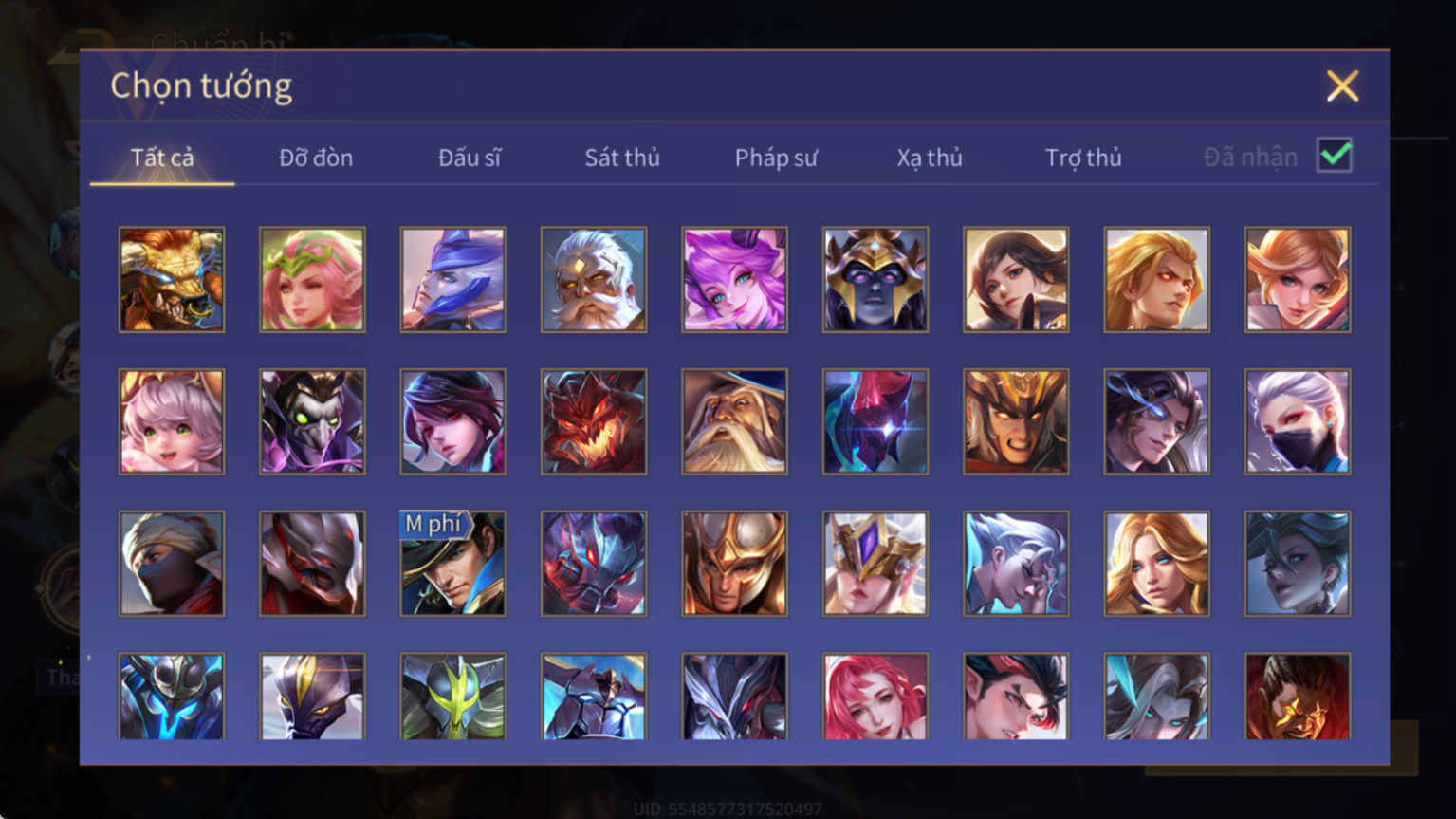View the 'Trợ thủ' tab
This screenshot has width=1456, height=819.
click(x=1083, y=158)
